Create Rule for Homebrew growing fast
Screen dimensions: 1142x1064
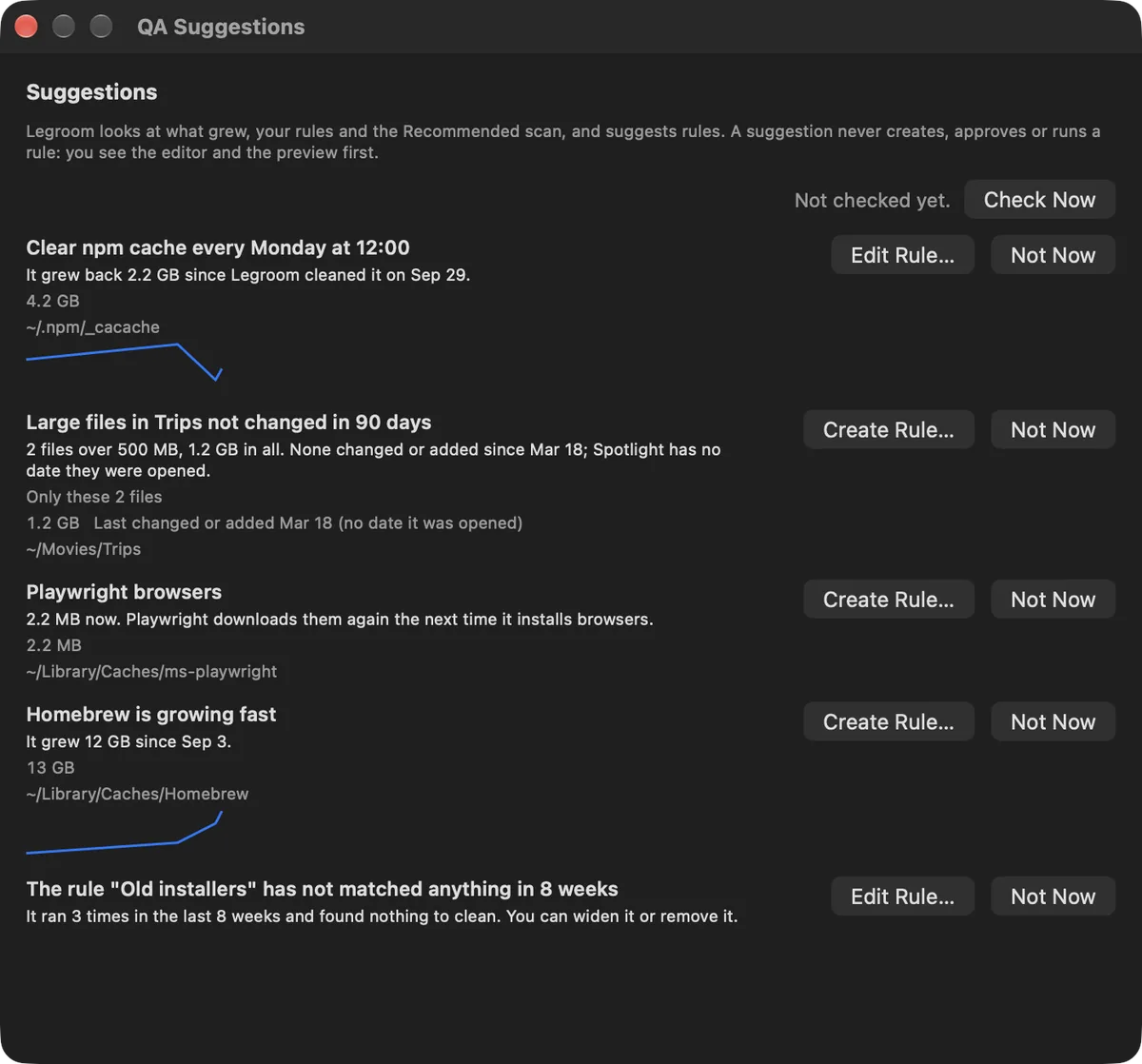coord(888,722)
